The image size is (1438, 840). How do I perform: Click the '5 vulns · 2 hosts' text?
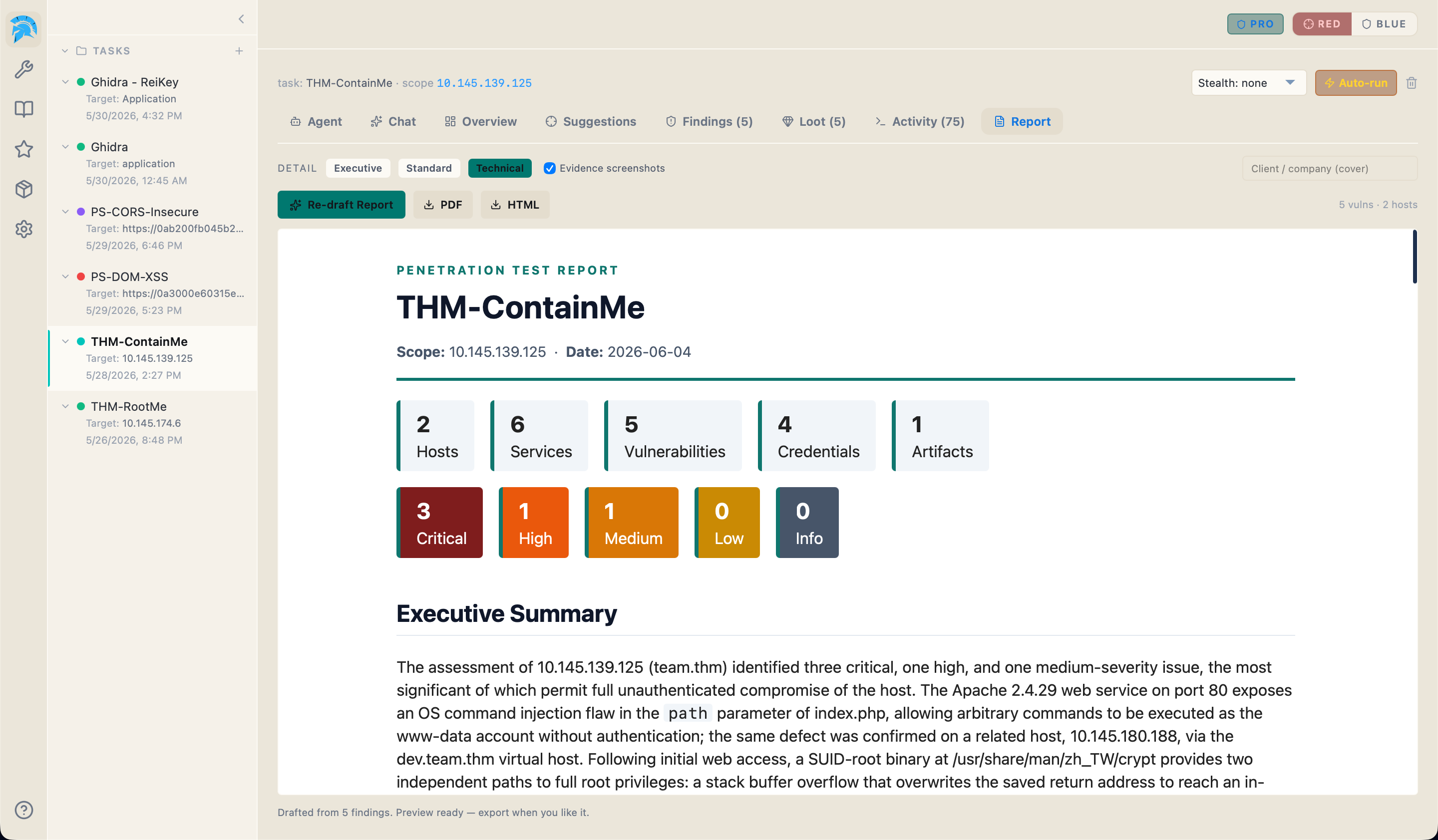coord(1378,205)
